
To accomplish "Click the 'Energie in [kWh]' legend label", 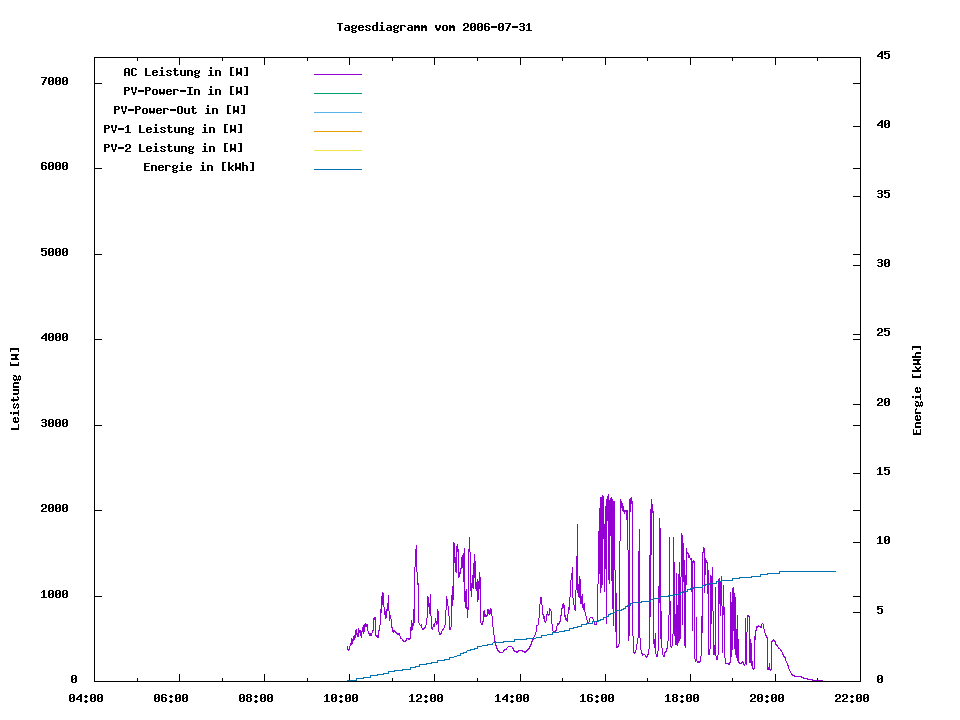I will coord(199,167).
